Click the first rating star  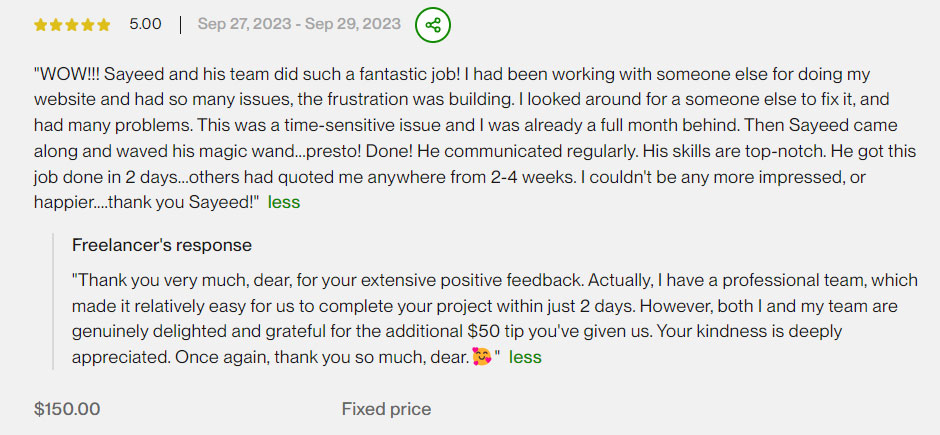40,24
